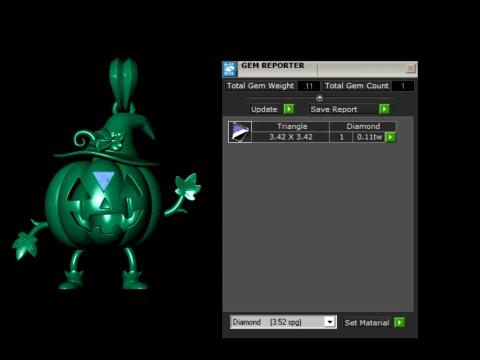480x360 pixels.
Task: Click the Update label button
Action: [x=266, y=109]
